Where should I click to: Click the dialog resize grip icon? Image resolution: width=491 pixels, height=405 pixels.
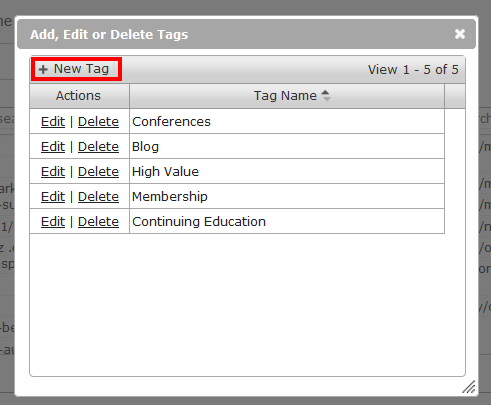tap(469, 387)
